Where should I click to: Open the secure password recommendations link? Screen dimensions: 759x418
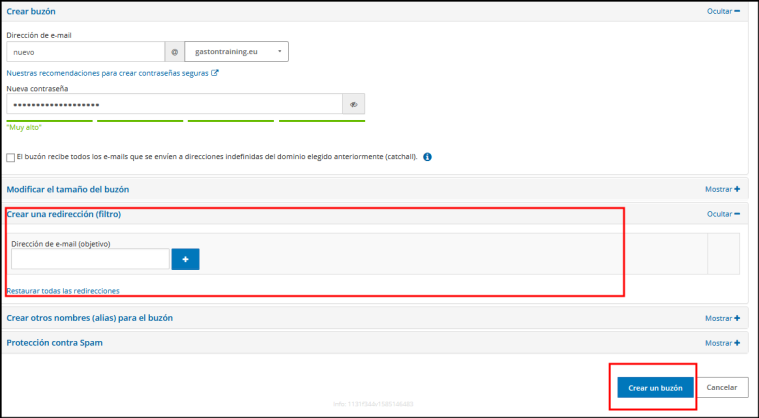tap(108, 73)
